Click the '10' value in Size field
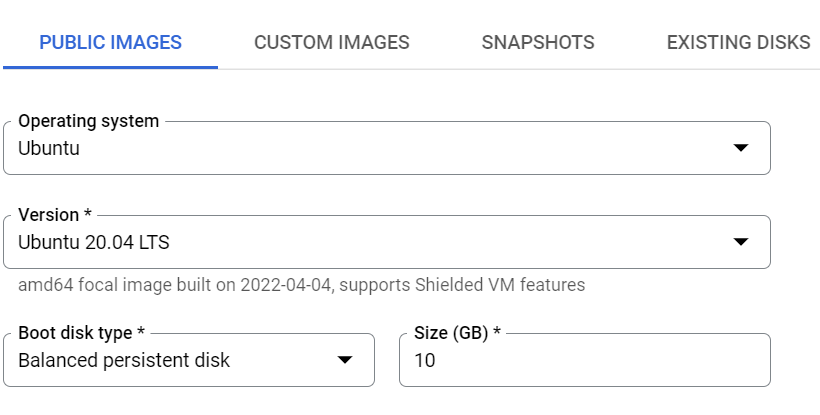The image size is (820, 415). (425, 360)
